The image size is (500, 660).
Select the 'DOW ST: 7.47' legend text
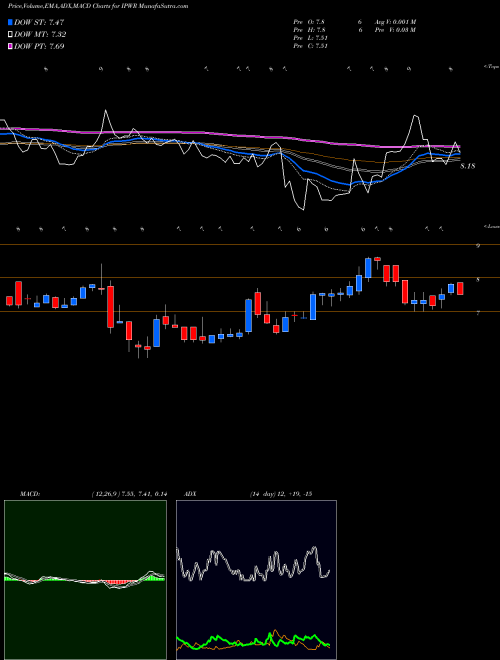(x=39, y=22)
